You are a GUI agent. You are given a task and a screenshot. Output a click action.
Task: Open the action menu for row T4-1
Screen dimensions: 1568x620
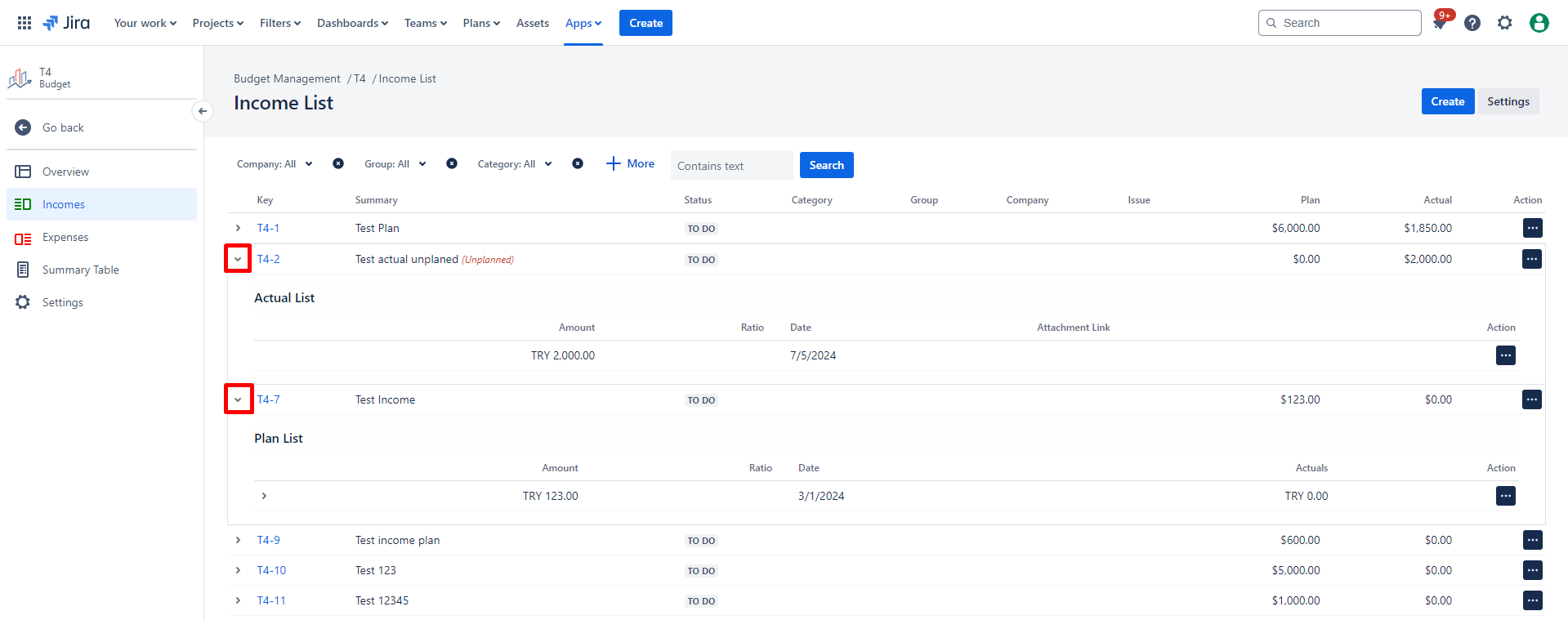1533,228
